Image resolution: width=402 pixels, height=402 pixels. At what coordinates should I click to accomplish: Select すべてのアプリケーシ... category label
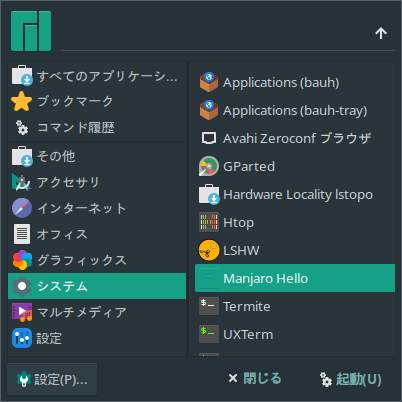107,76
